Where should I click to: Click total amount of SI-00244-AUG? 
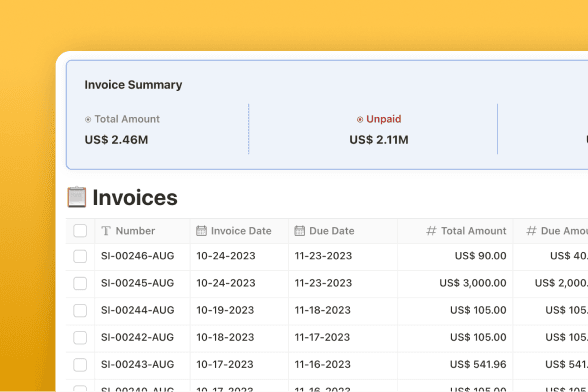(478, 310)
